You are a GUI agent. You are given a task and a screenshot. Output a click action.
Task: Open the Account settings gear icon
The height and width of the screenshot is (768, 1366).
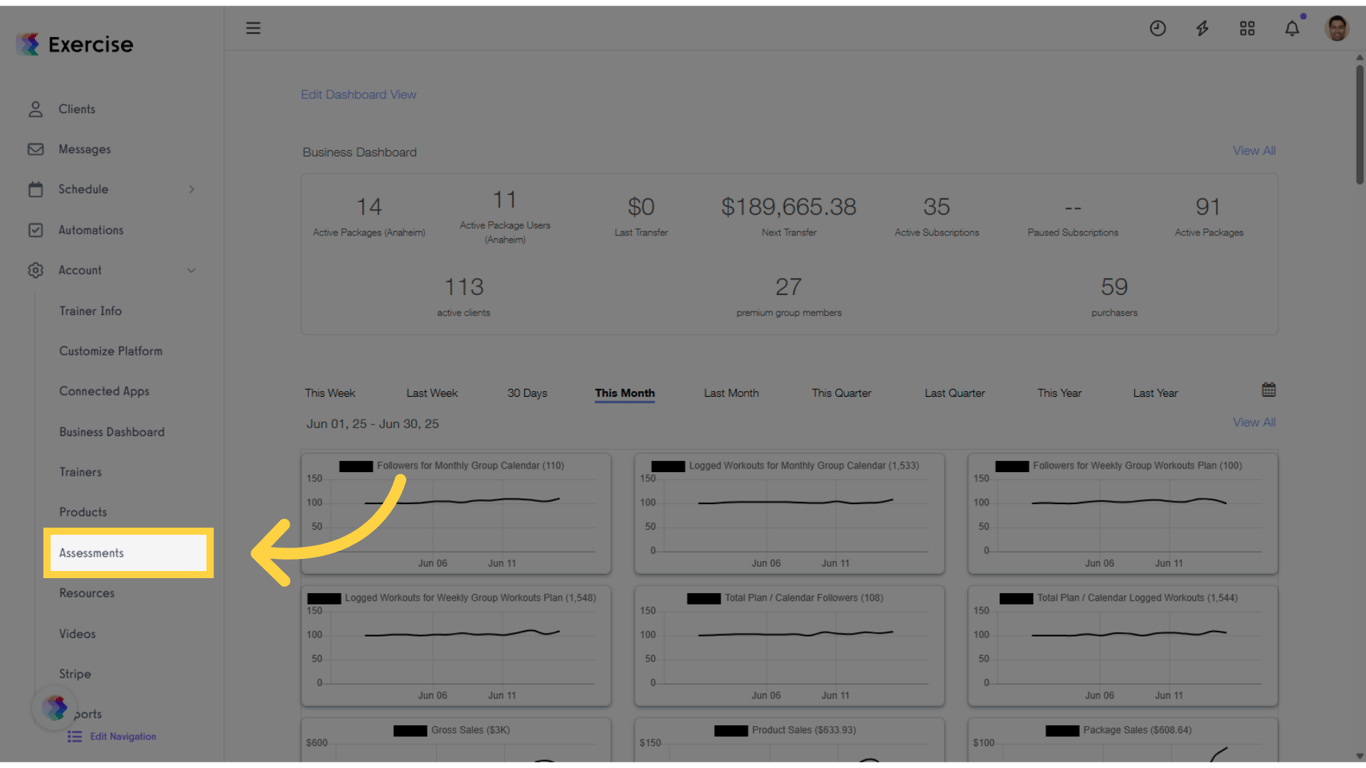coord(35,270)
